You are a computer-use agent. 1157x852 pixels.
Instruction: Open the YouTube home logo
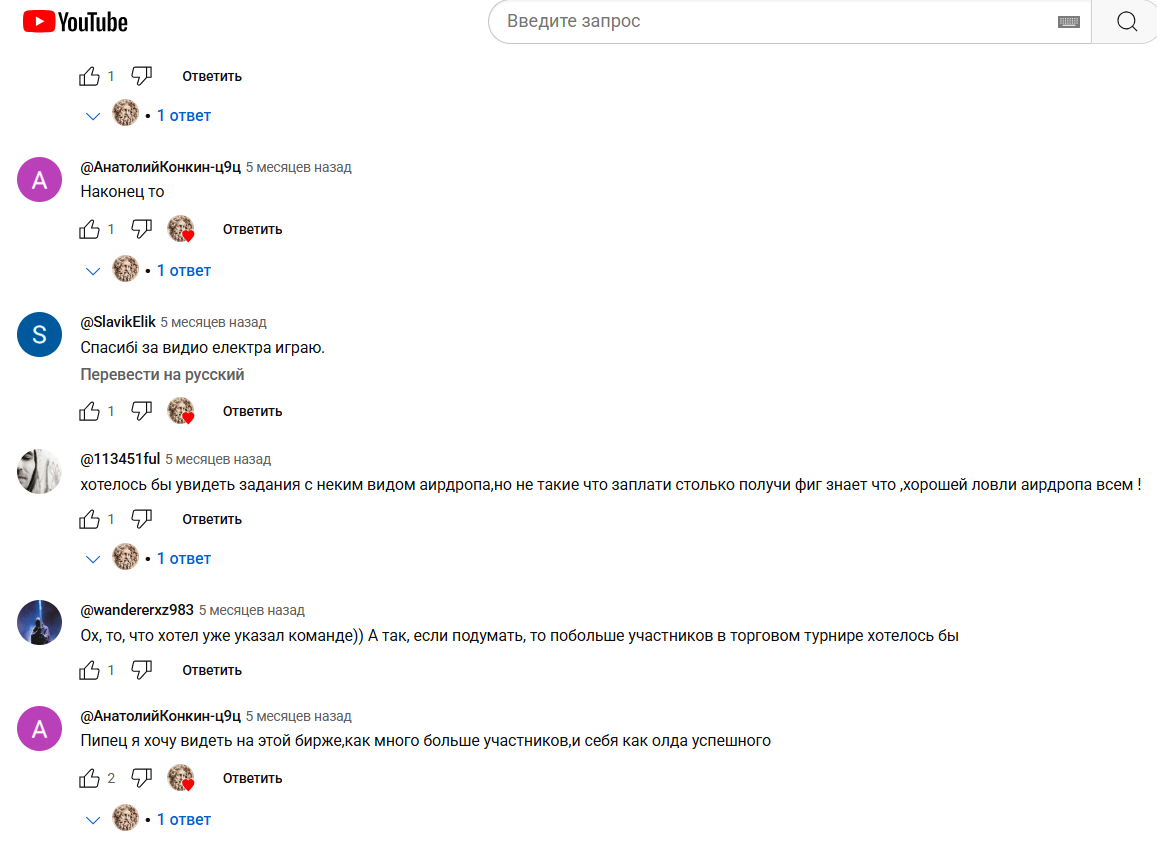[x=75, y=22]
